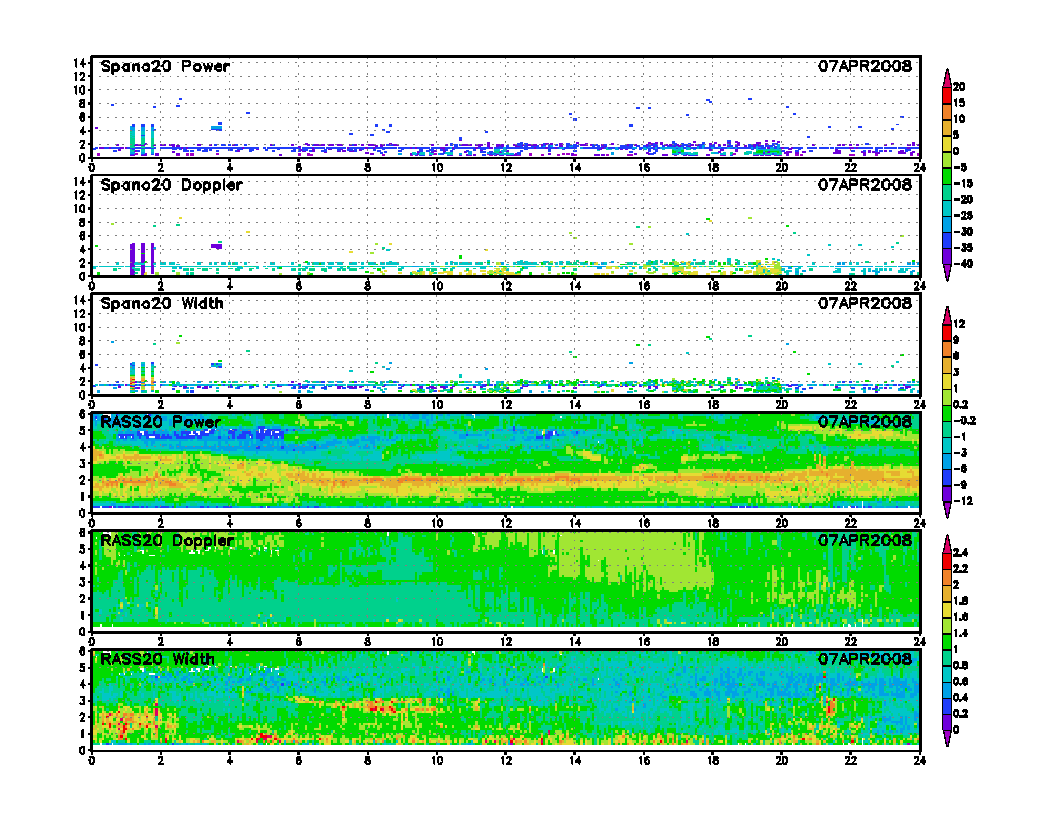Click the "1.4" label on the bottom colorbar
1056x816 pixels.
960,633
